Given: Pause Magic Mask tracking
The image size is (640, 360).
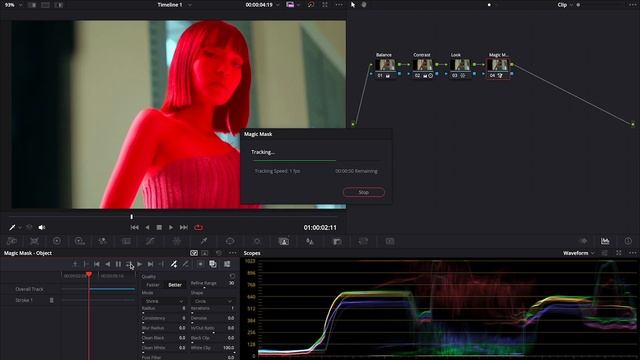Looking at the screenshot, I should (x=118, y=264).
